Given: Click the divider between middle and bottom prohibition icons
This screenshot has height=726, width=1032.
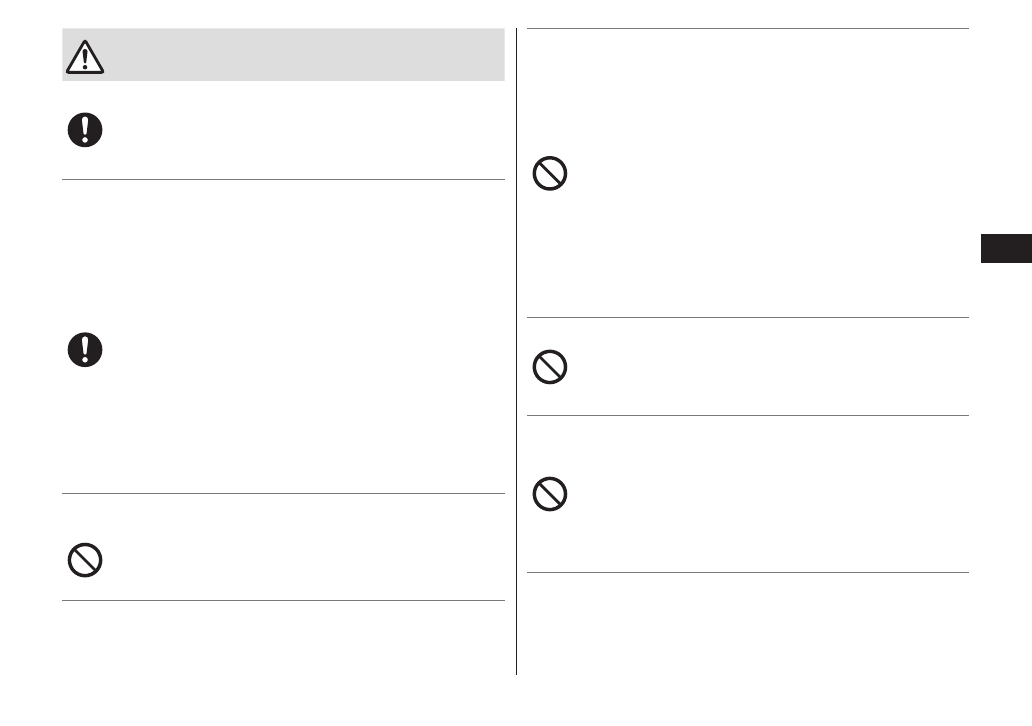Looking at the screenshot, I should point(747,416).
